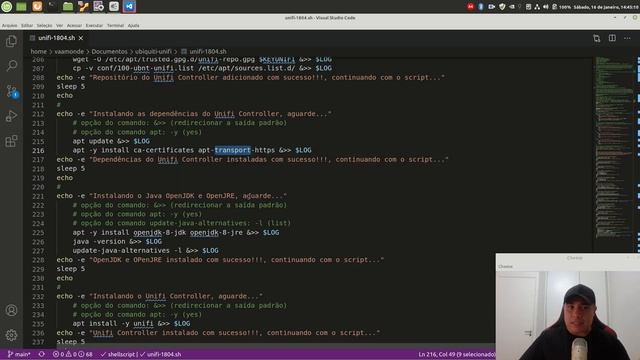This screenshot has width=640, height=360.
Task: Open the Search view in the activity bar
Action: 11,66
